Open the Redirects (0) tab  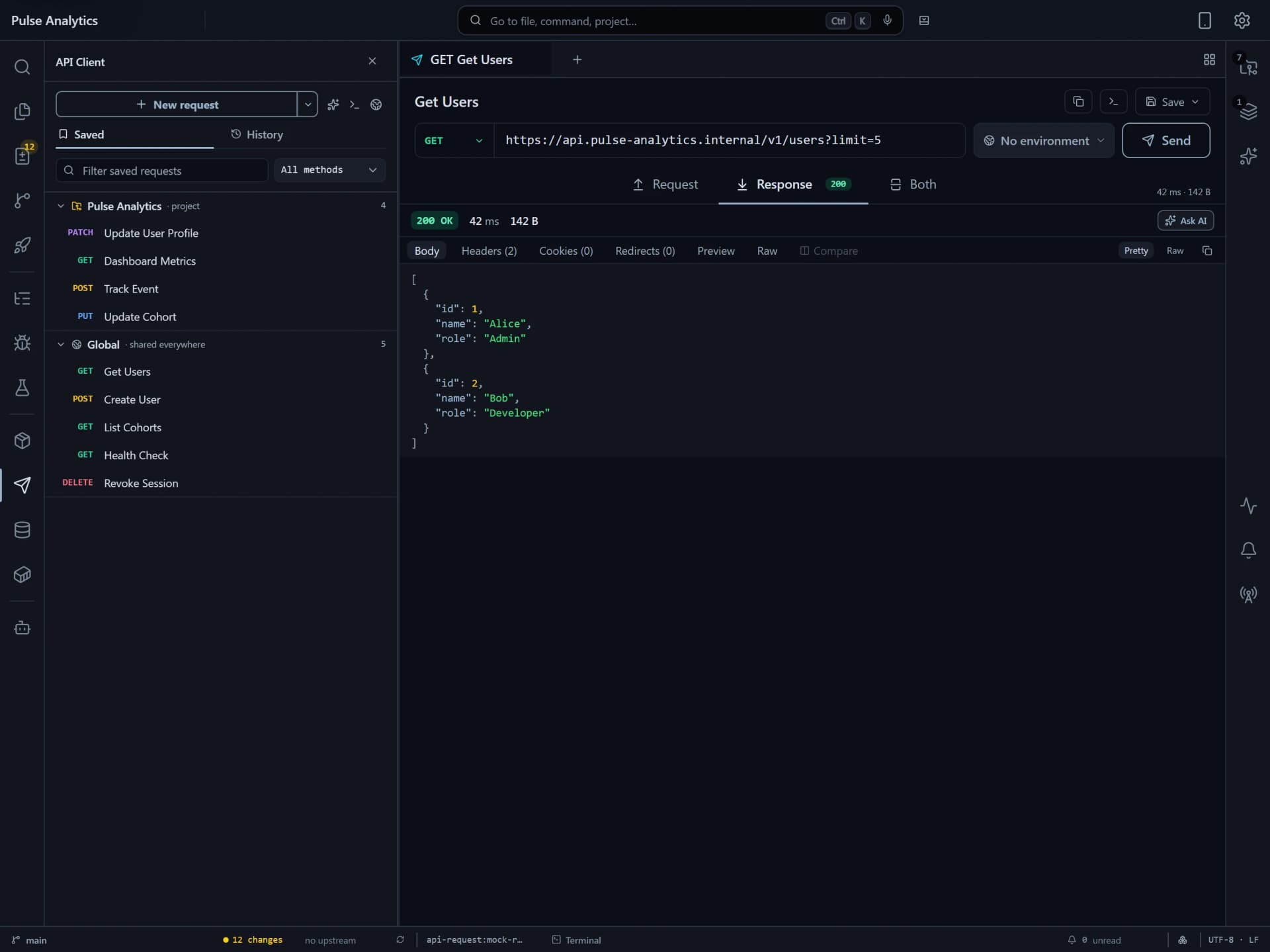(645, 251)
